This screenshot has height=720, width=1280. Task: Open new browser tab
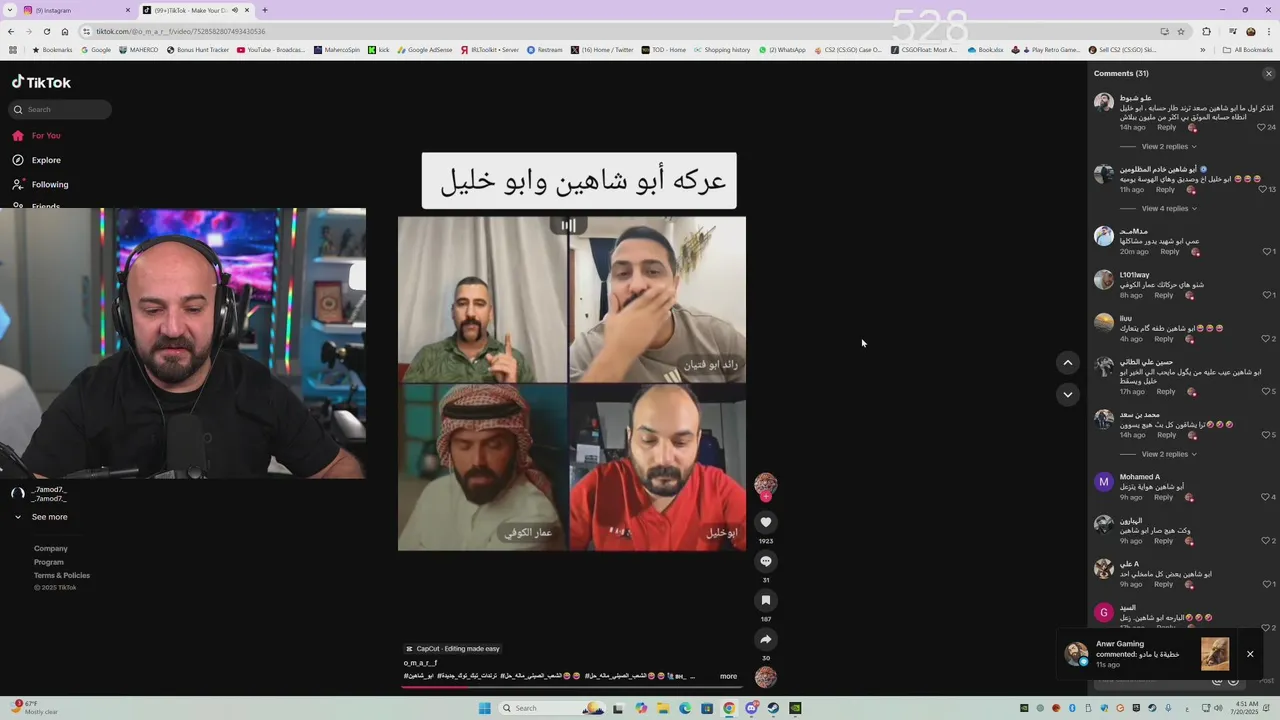click(265, 10)
